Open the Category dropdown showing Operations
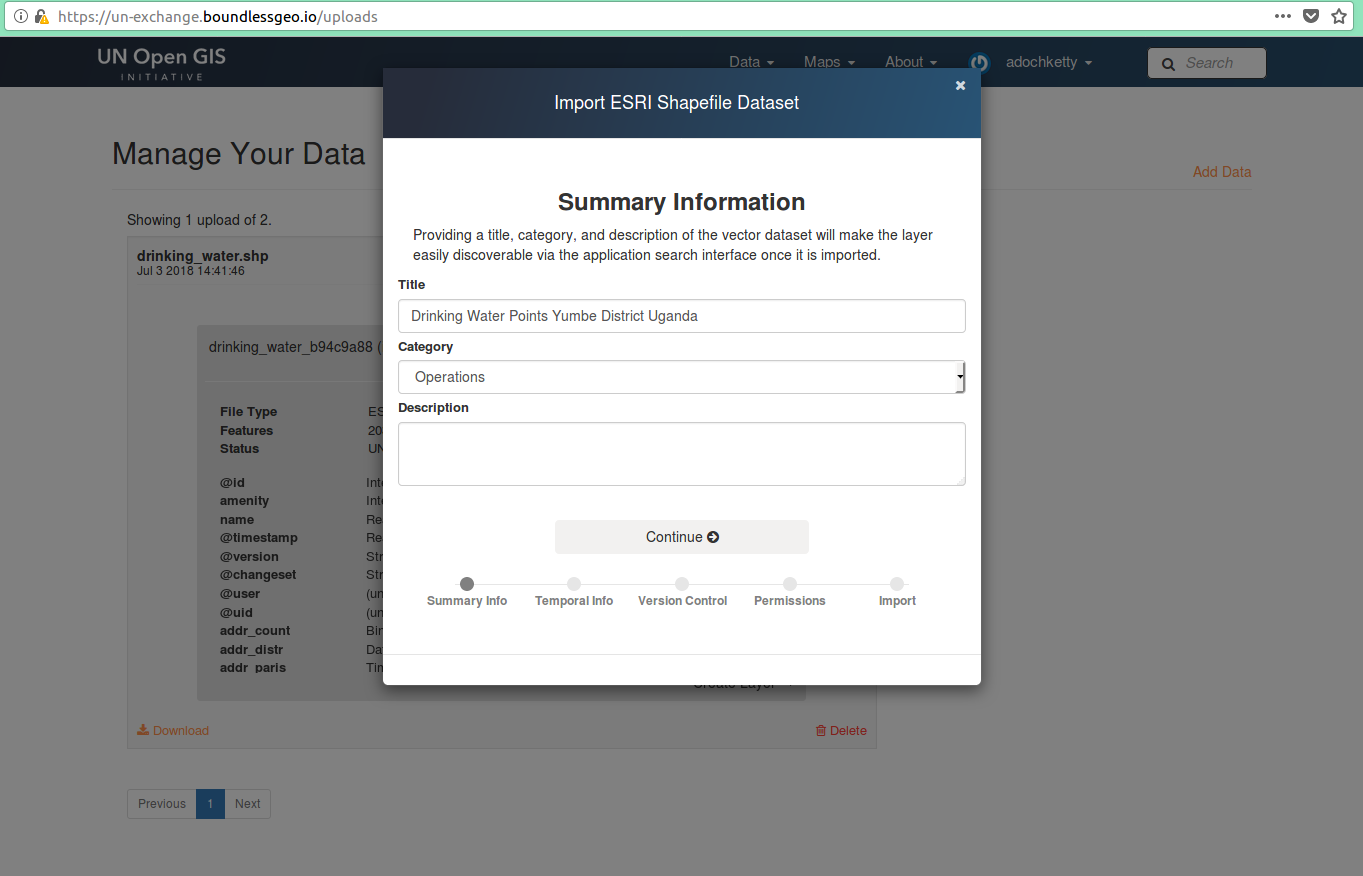The height and width of the screenshot is (876, 1363). point(681,377)
